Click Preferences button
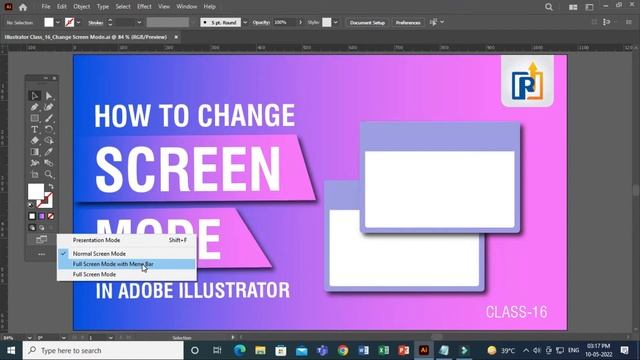Screen dimensions: 640x360 click(408, 22)
